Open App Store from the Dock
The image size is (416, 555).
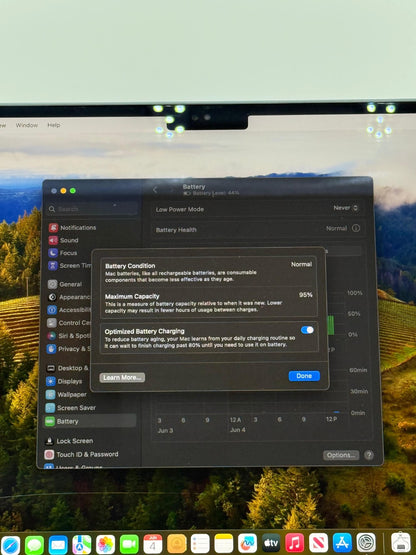[x=342, y=543]
